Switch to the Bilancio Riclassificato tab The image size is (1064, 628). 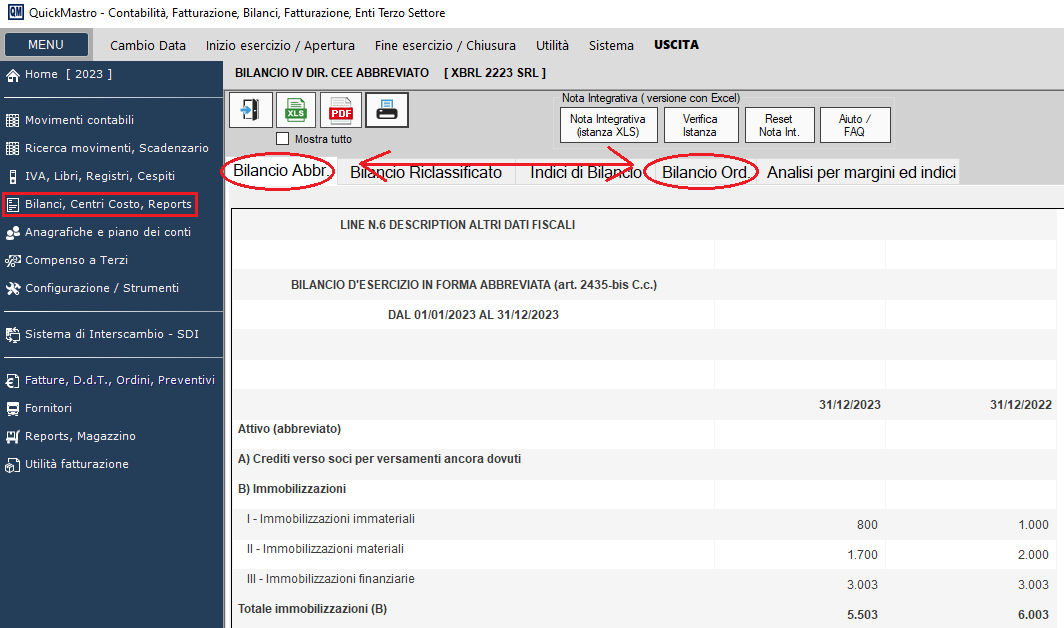pos(426,173)
